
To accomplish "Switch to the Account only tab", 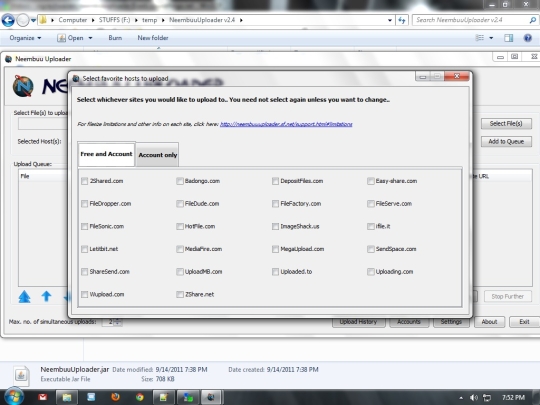I will (x=157, y=155).
